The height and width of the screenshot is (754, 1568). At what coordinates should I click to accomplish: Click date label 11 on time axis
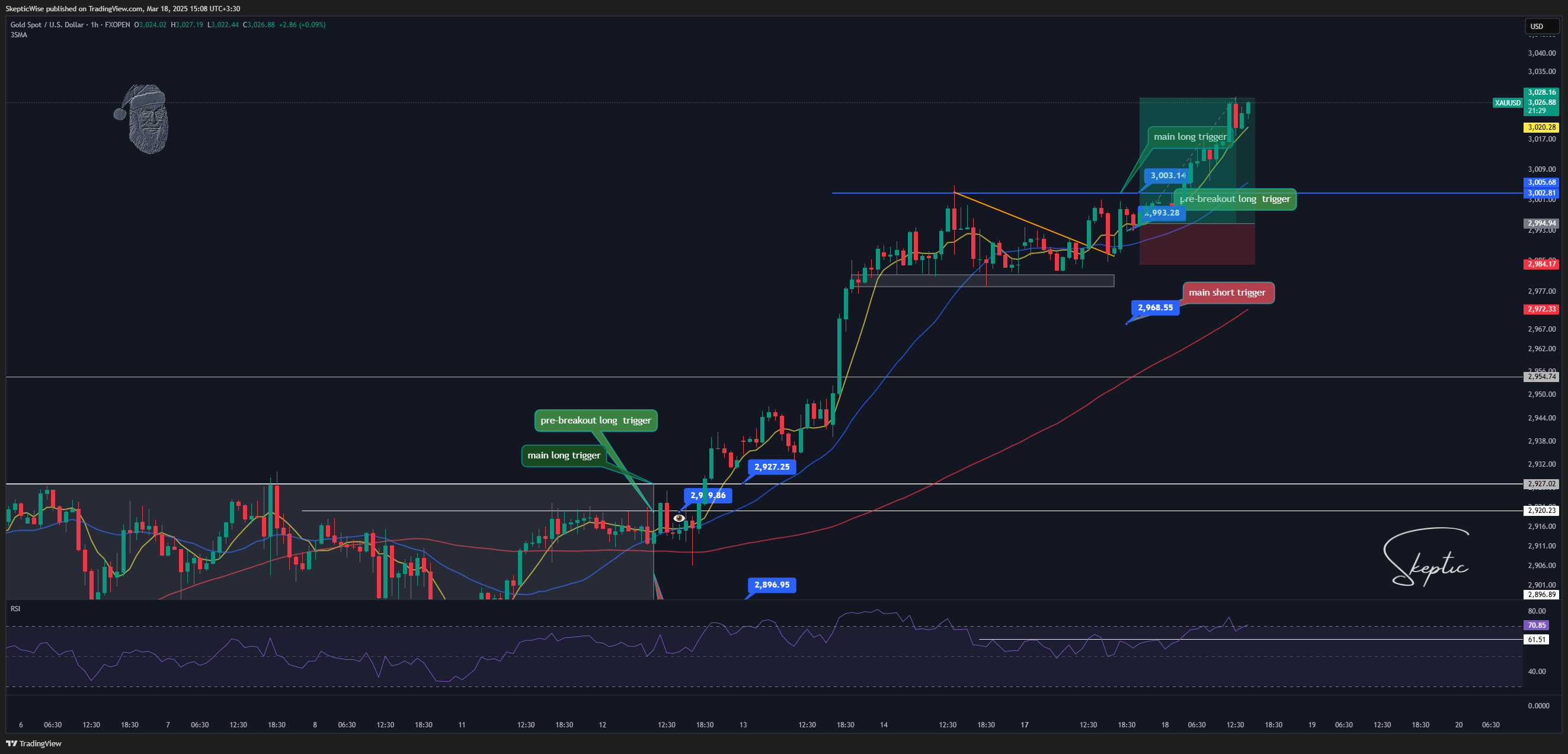pyautogui.click(x=462, y=725)
